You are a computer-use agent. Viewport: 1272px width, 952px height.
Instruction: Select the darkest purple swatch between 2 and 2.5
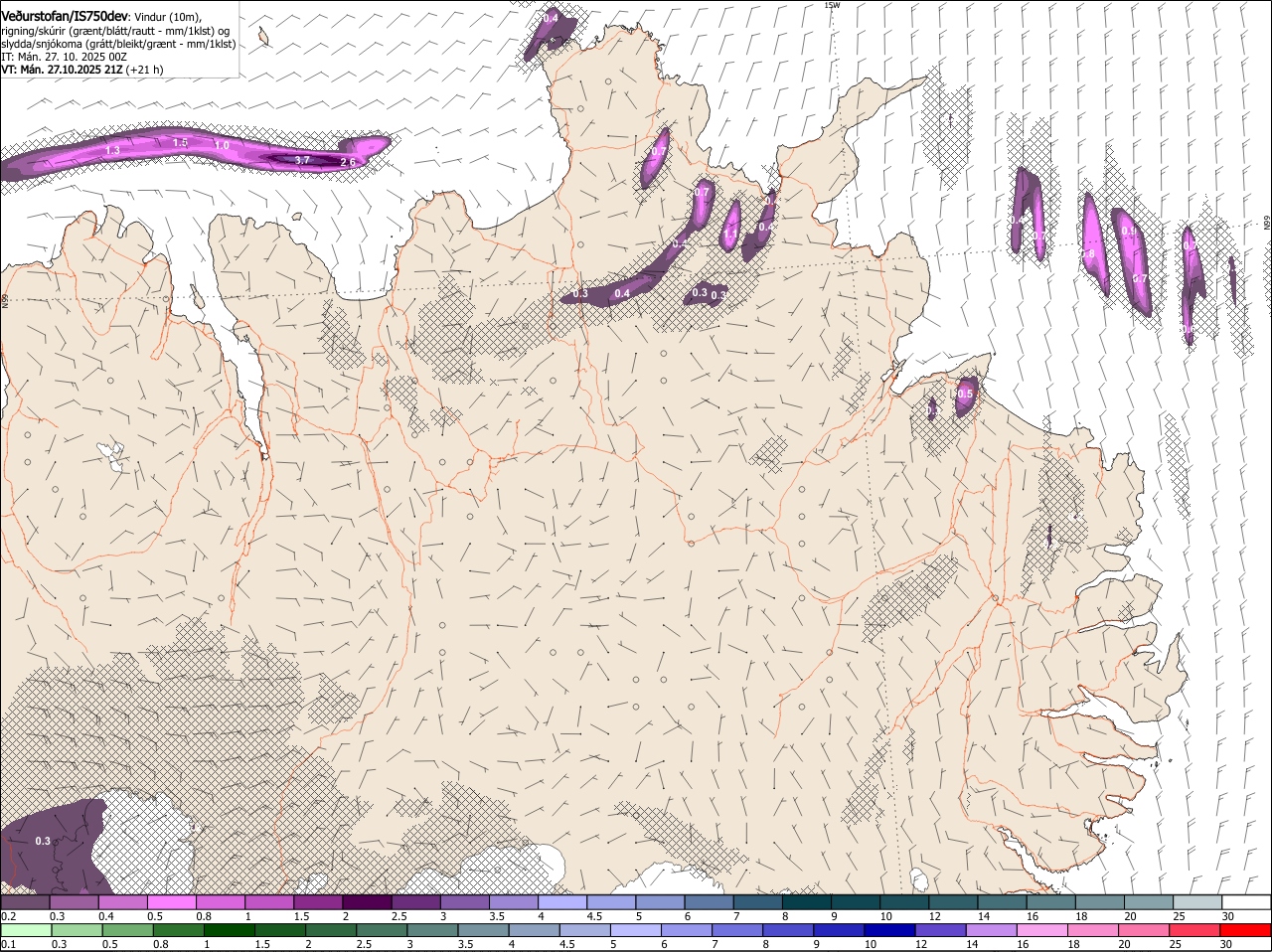click(367, 901)
